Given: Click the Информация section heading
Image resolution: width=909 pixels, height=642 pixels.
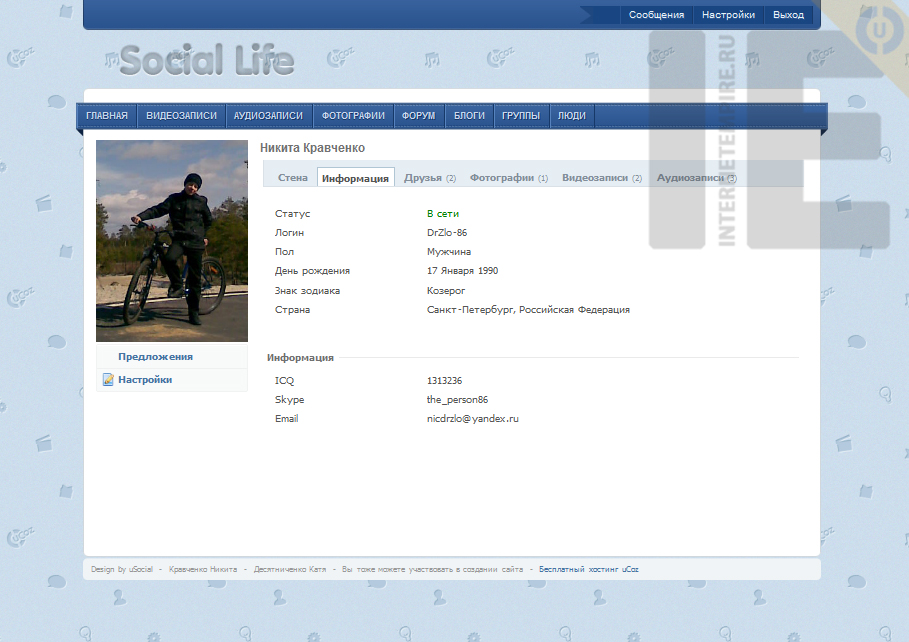Looking at the screenshot, I should [x=300, y=357].
